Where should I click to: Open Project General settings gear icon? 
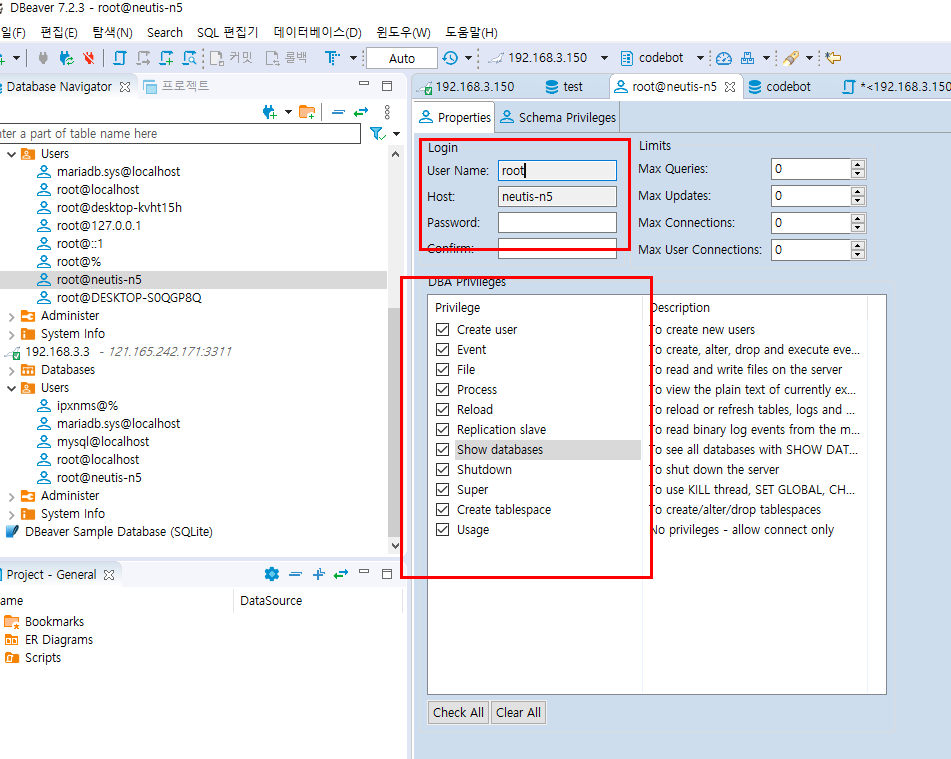[272, 574]
